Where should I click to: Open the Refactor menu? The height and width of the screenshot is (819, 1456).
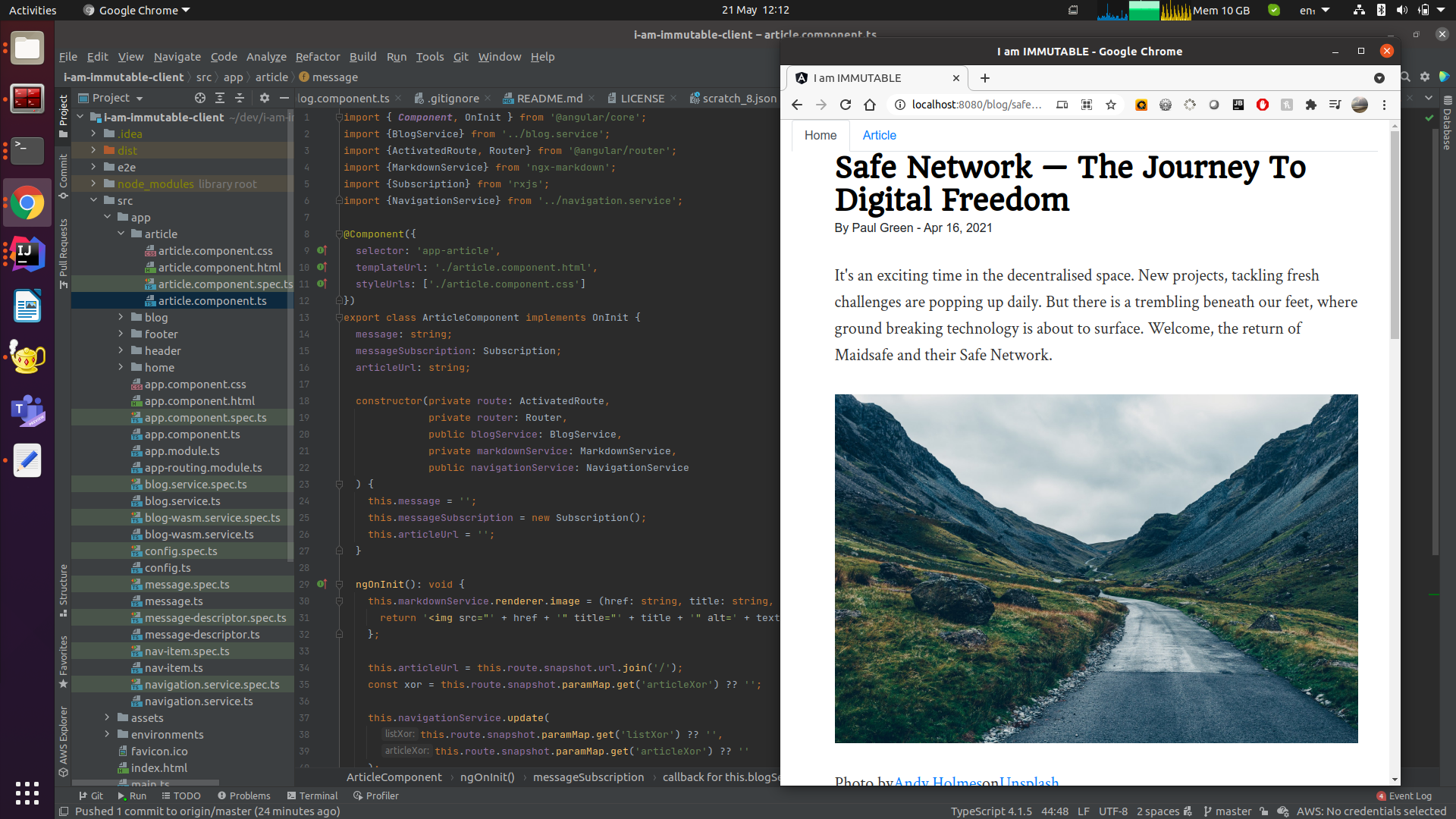(x=317, y=57)
